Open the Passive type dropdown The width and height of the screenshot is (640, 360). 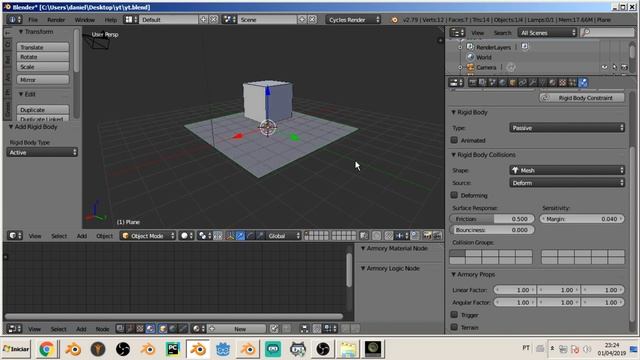tap(567, 128)
